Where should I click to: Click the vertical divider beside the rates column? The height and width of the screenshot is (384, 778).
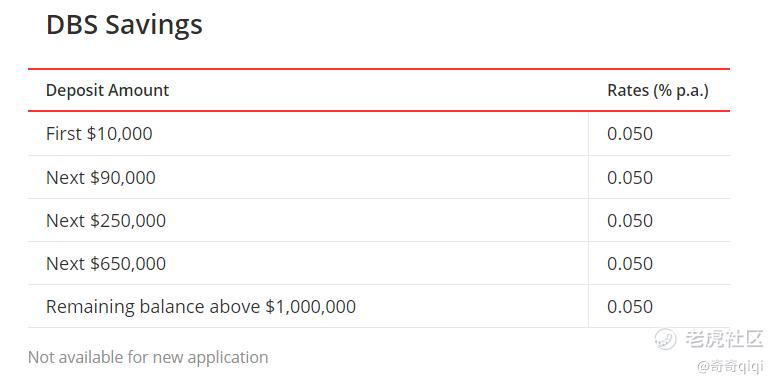click(x=588, y=220)
